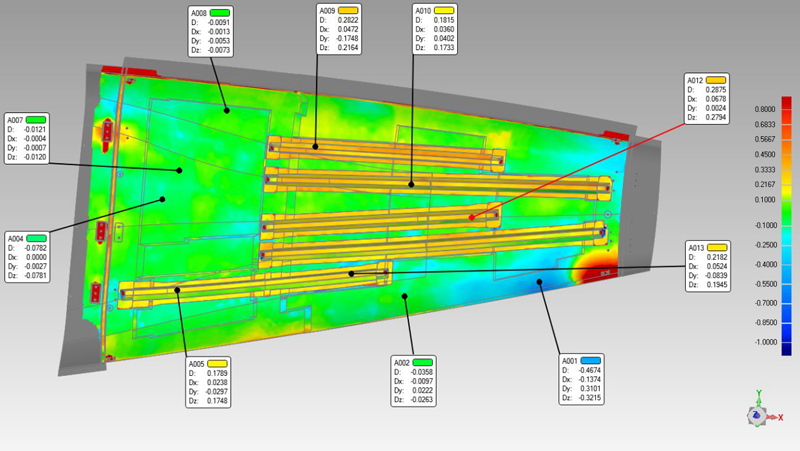The height and width of the screenshot is (451, 800).
Task: Select the A012 measurement point on the model
Action: tap(471, 217)
